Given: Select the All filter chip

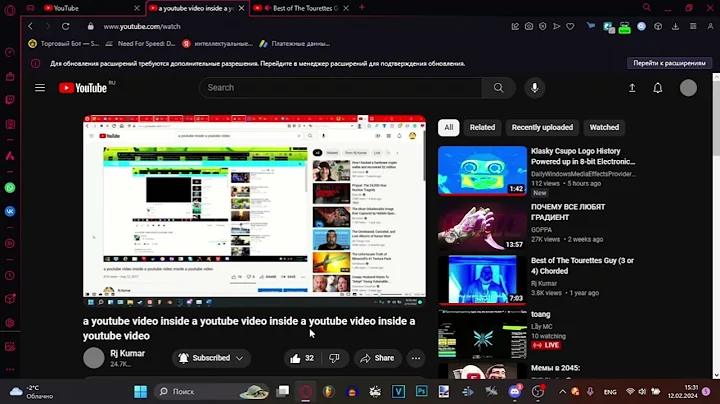Looking at the screenshot, I should (449, 127).
